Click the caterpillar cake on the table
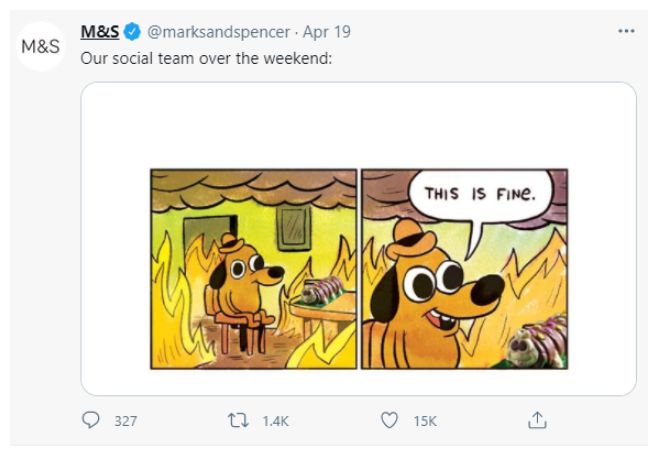This screenshot has width=660, height=467. pyautogui.click(x=322, y=293)
